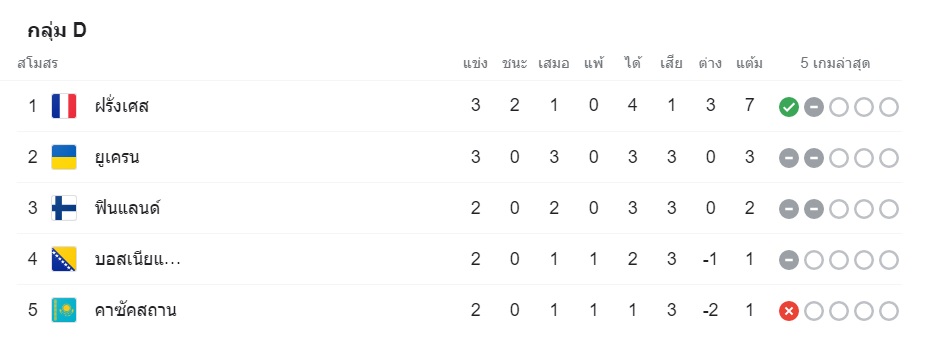Click Finland's second gray draw icon
Viewport: 926px width, 361px height.
813,209
